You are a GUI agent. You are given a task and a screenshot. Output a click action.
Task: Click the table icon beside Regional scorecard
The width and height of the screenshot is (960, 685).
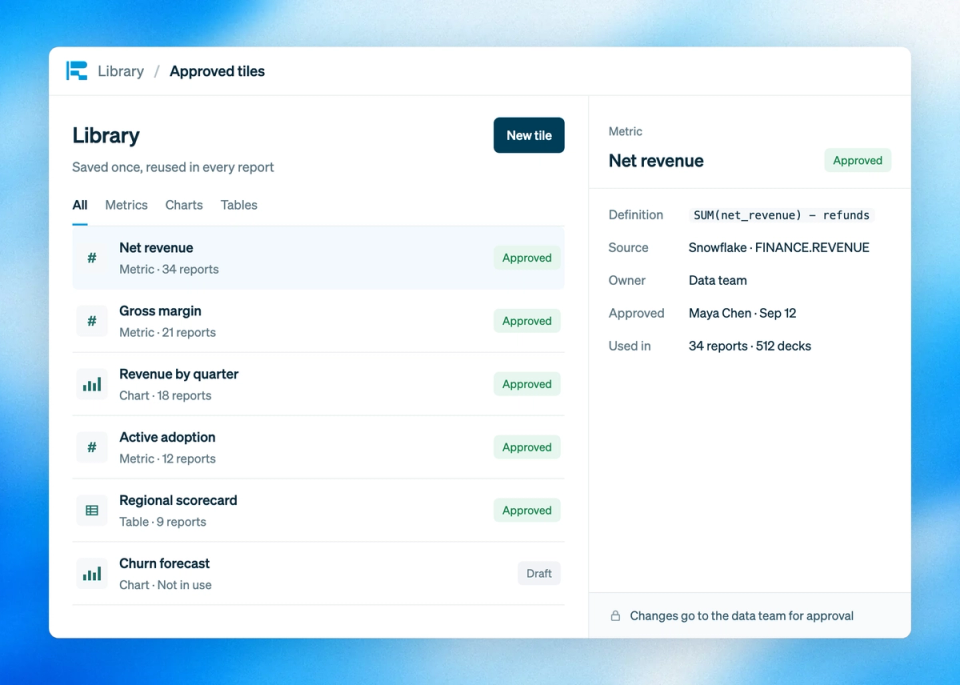click(x=92, y=511)
